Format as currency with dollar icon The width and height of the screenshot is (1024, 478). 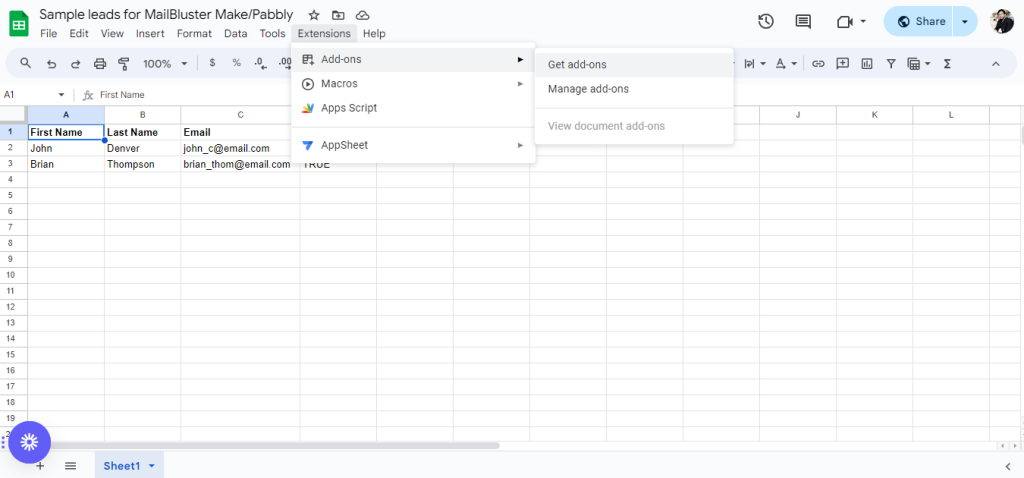click(x=212, y=63)
